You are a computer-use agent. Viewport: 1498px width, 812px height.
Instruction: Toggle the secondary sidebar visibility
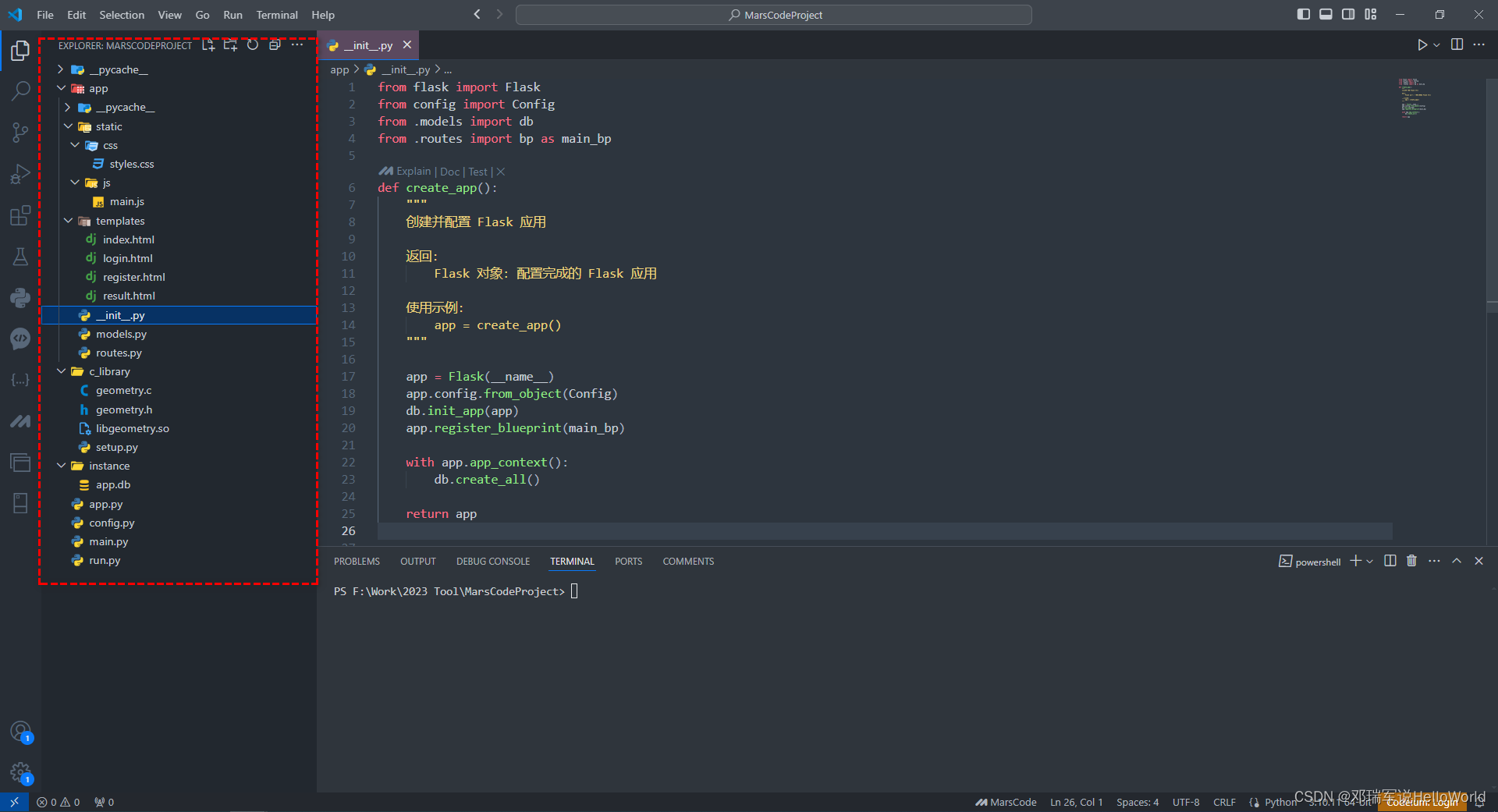coord(1348,14)
